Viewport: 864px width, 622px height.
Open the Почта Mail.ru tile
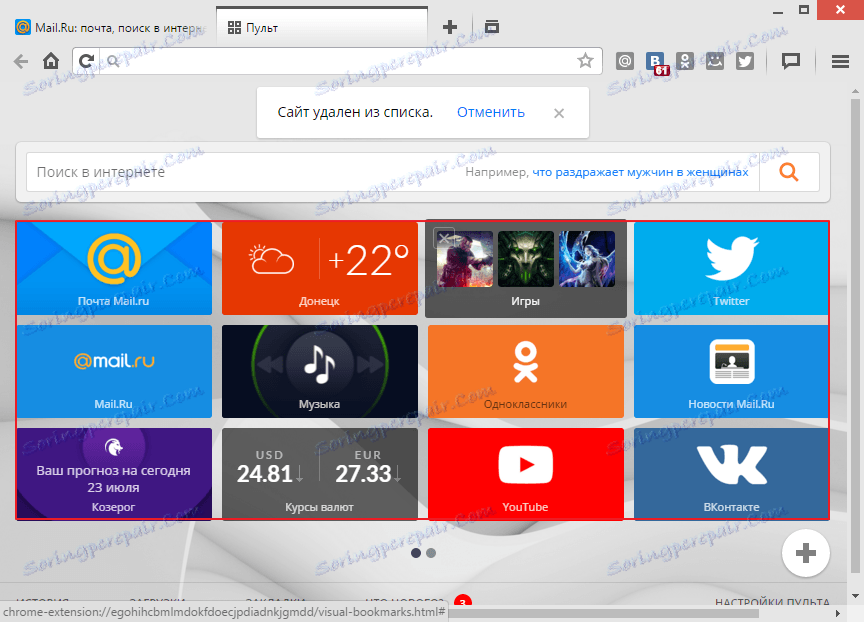114,268
